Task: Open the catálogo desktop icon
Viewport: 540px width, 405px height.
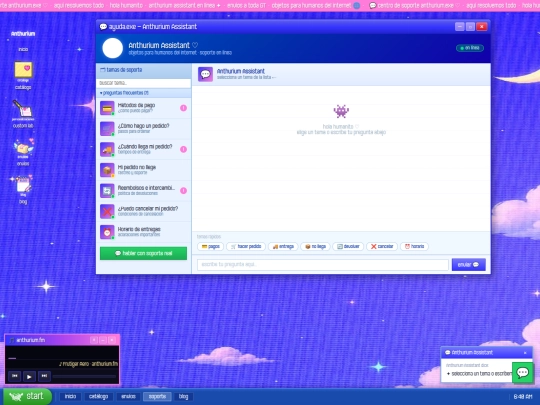Action: 23,75
